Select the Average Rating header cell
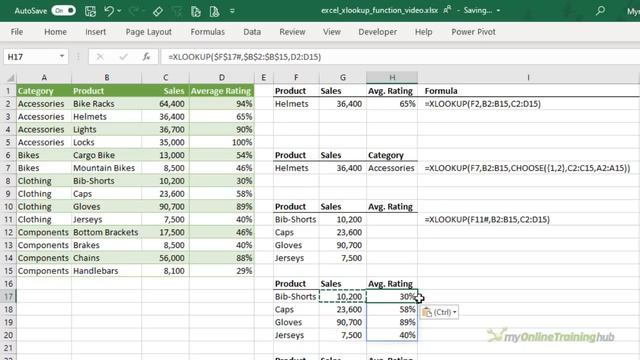The width and height of the screenshot is (640, 360). 222,91
